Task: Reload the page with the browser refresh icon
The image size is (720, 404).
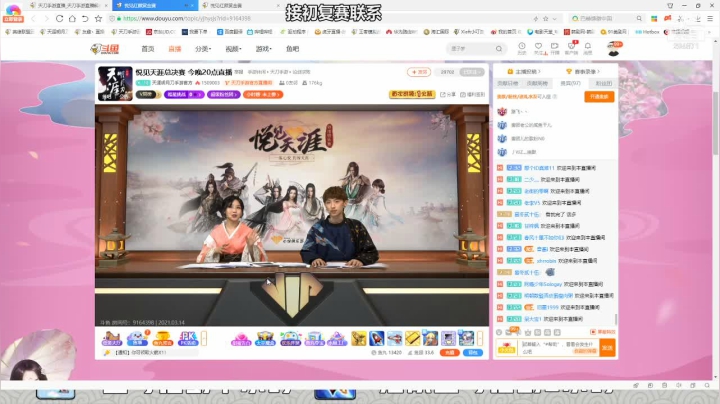Action: 59,19
